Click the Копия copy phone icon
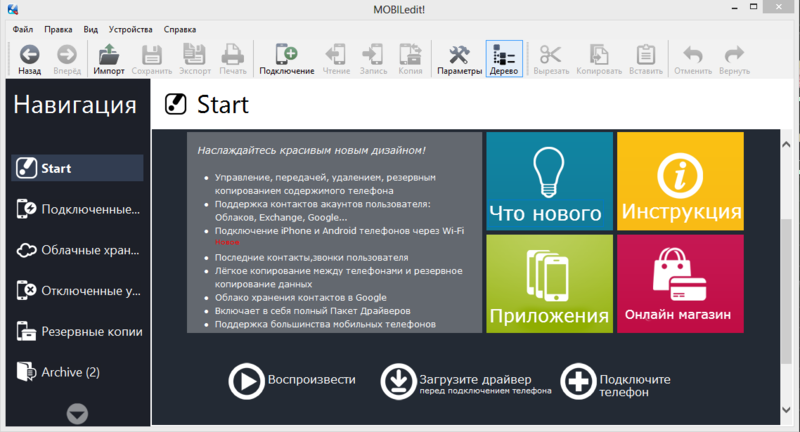 click(x=410, y=55)
